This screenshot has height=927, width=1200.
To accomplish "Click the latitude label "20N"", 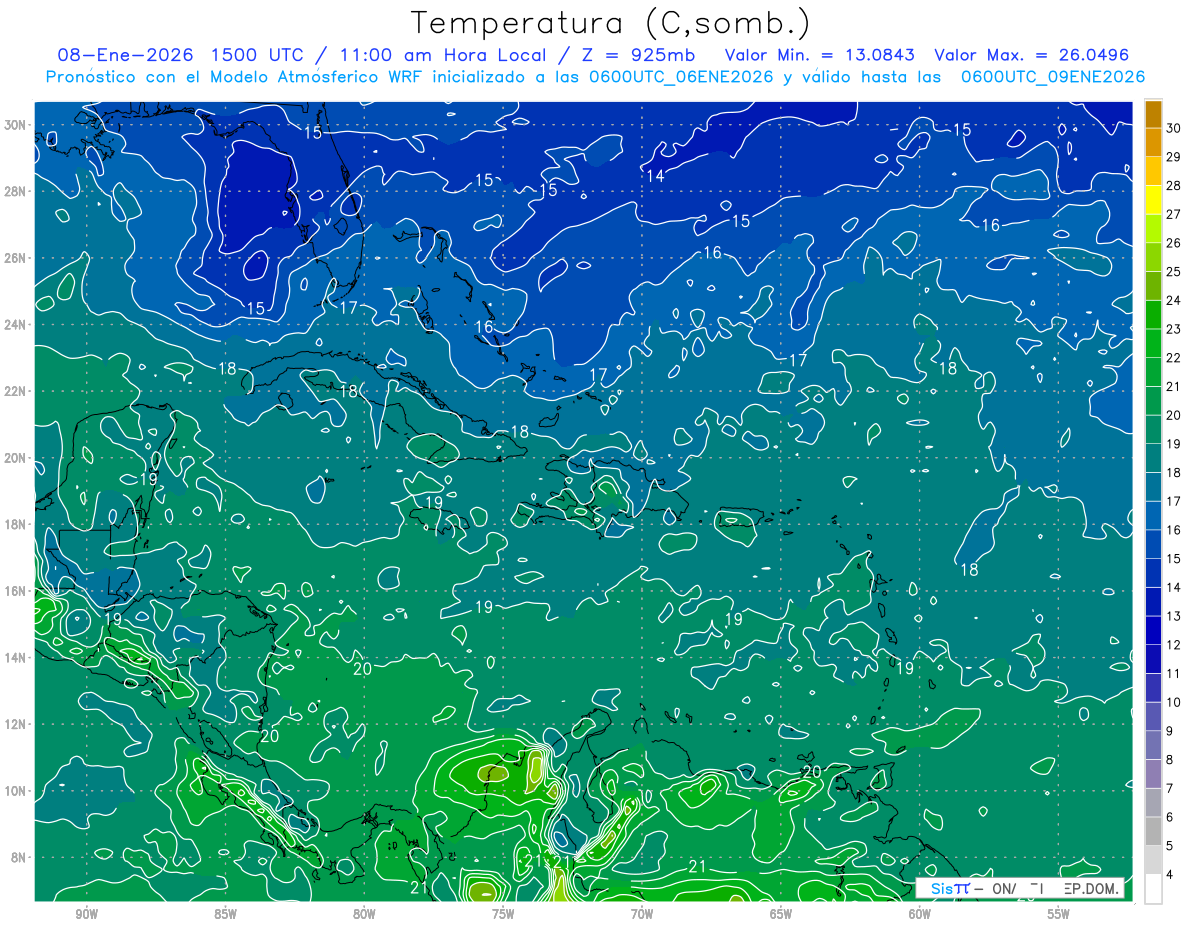I will click(x=15, y=458).
